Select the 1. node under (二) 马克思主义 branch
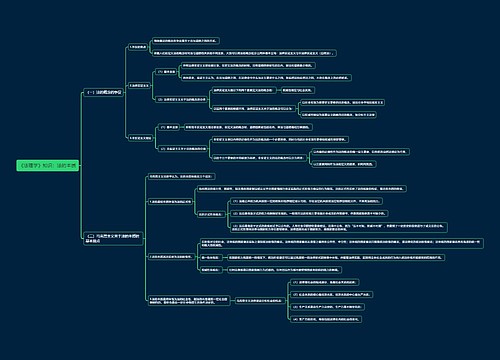Viewport: 500px width, 360px height. point(170,202)
